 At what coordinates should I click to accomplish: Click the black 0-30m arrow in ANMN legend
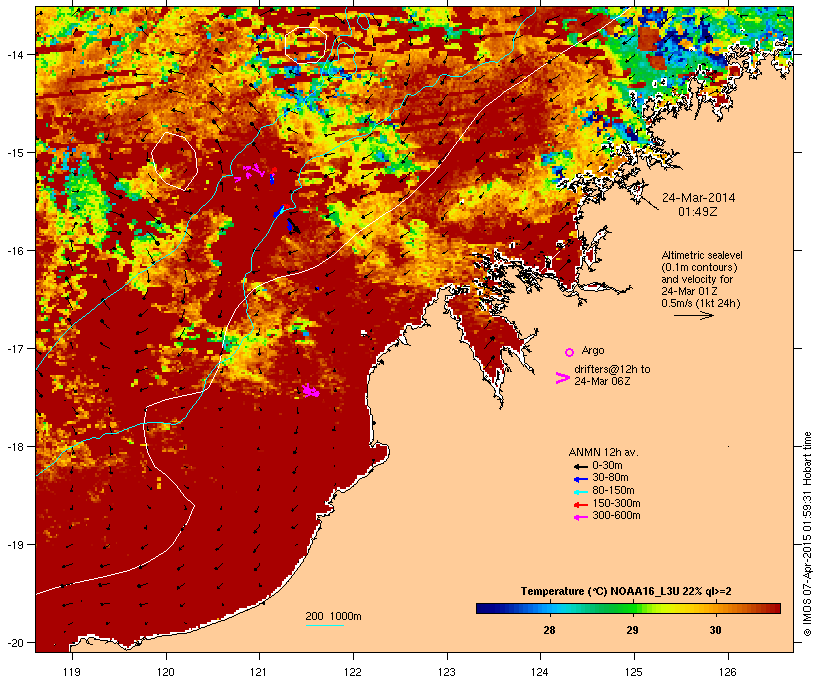580,466
